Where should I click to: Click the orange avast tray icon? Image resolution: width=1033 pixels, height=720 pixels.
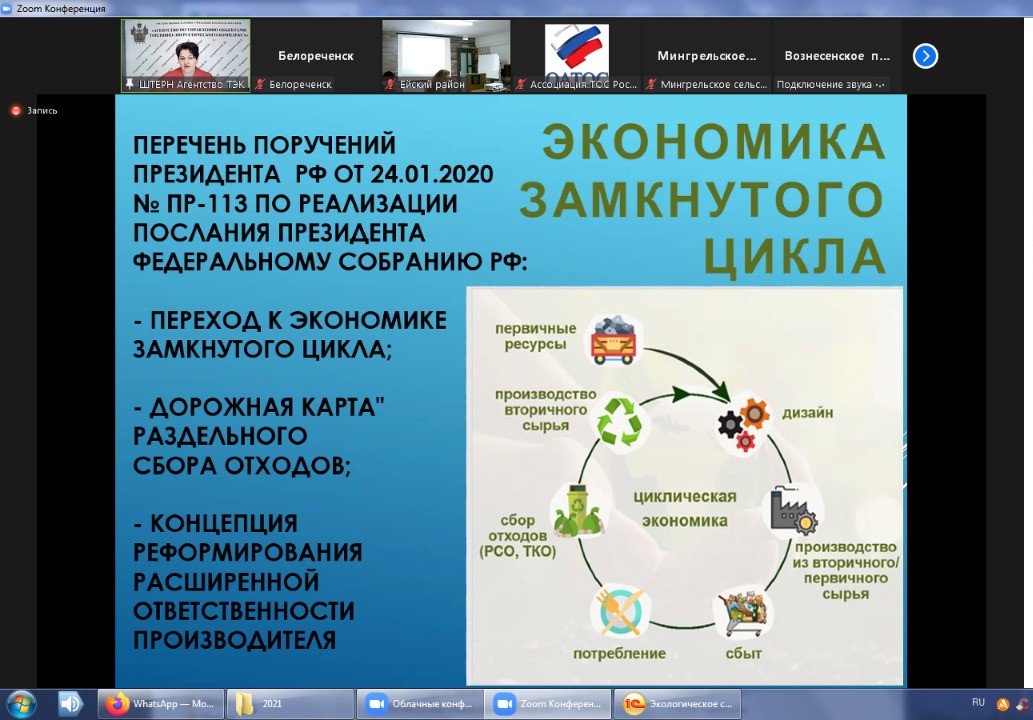[1002, 703]
